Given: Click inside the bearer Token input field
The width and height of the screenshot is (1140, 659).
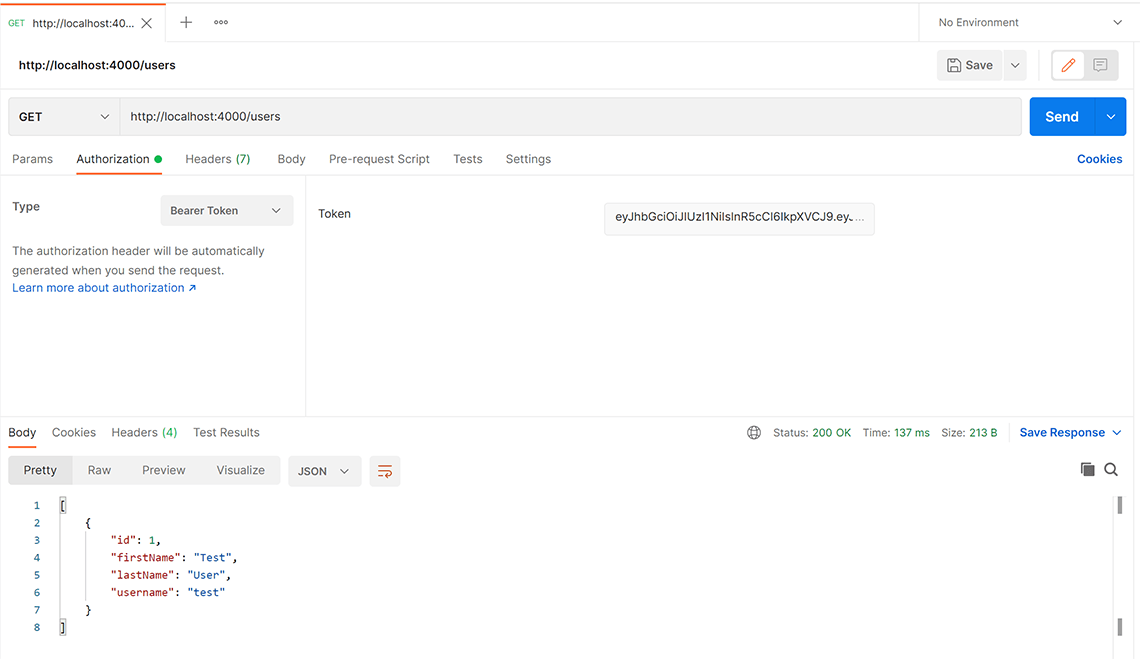Looking at the screenshot, I should 739,218.
